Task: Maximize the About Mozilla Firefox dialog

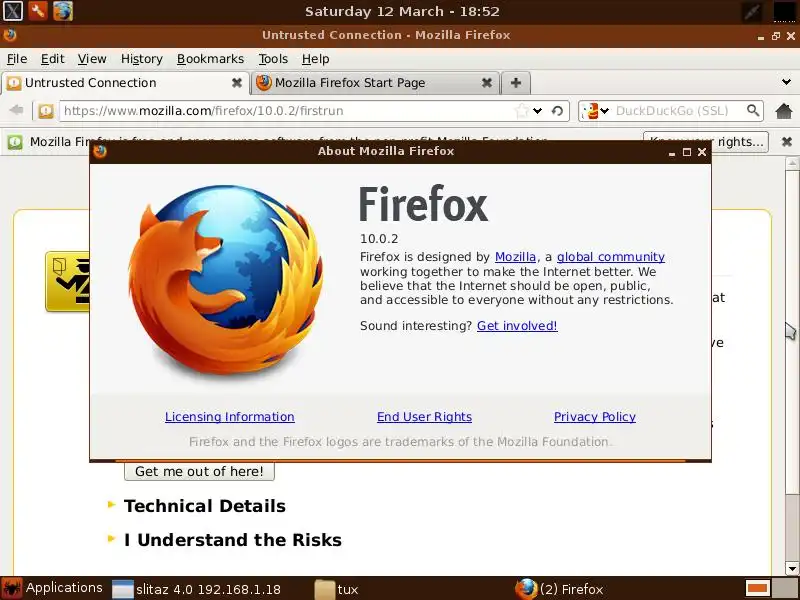Action: pos(687,152)
